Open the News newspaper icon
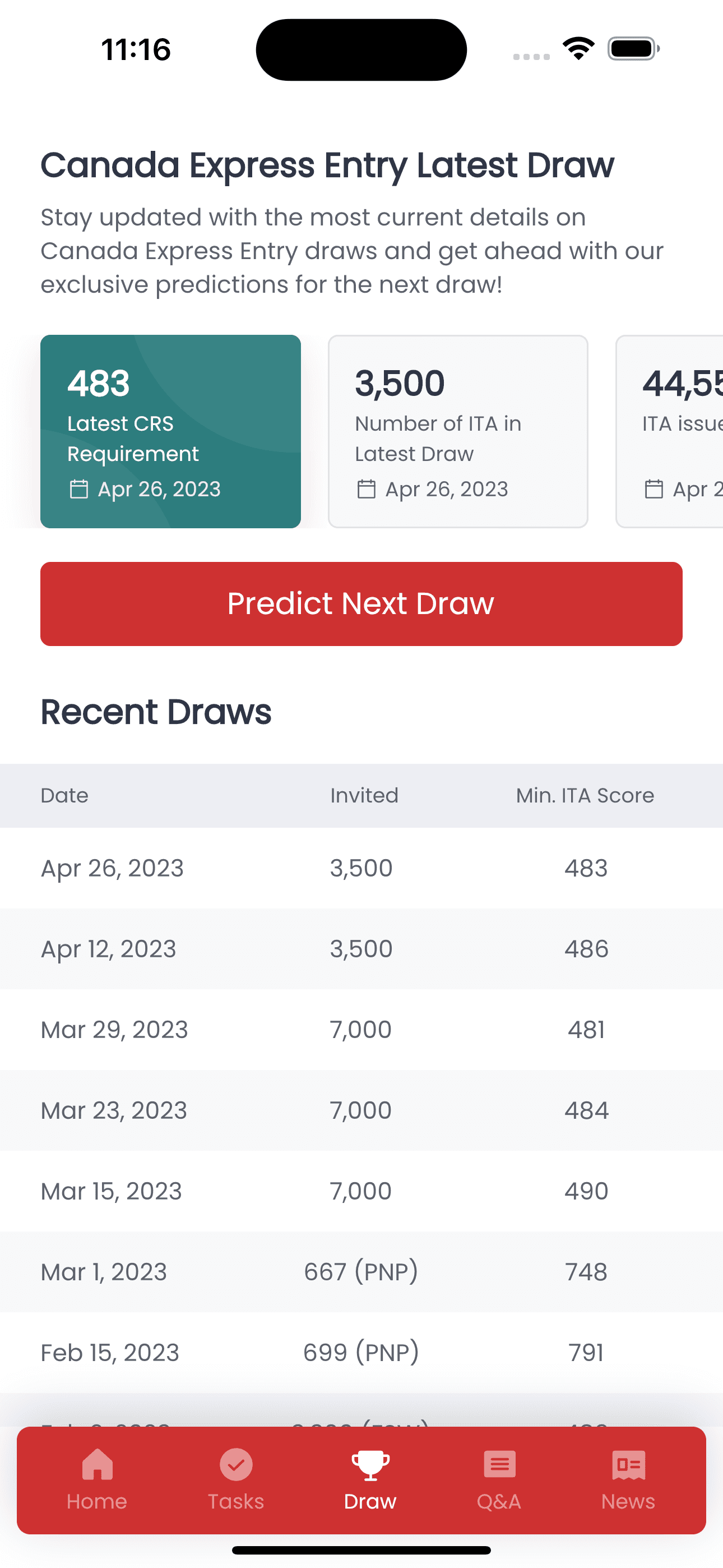Viewport: 723px width, 1568px height. (629, 1464)
